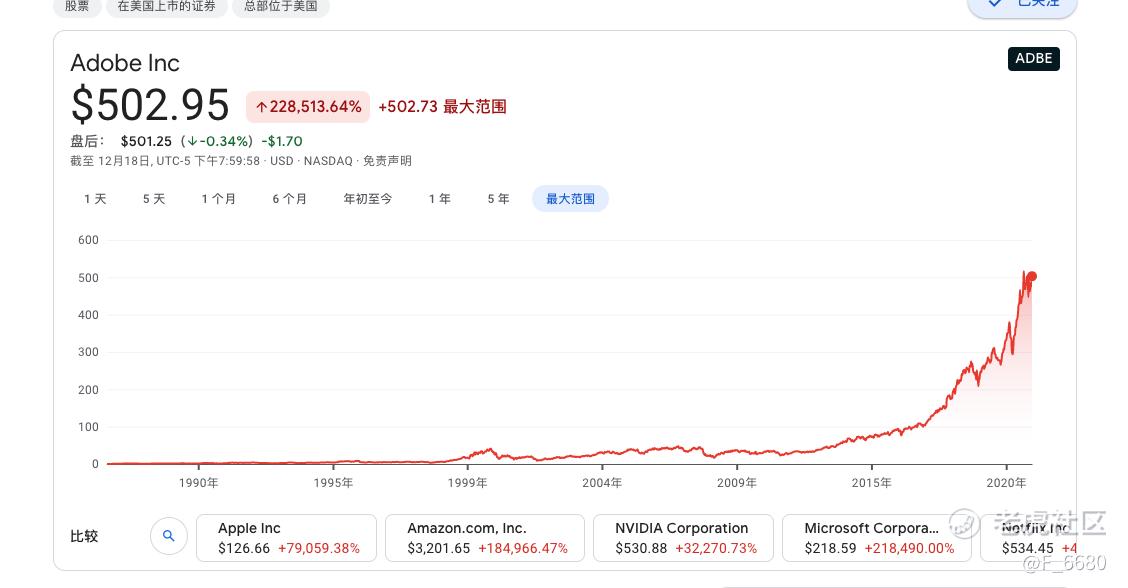Click the 1999年 axis label
Image resolution: width=1128 pixels, height=588 pixels.
[468, 483]
